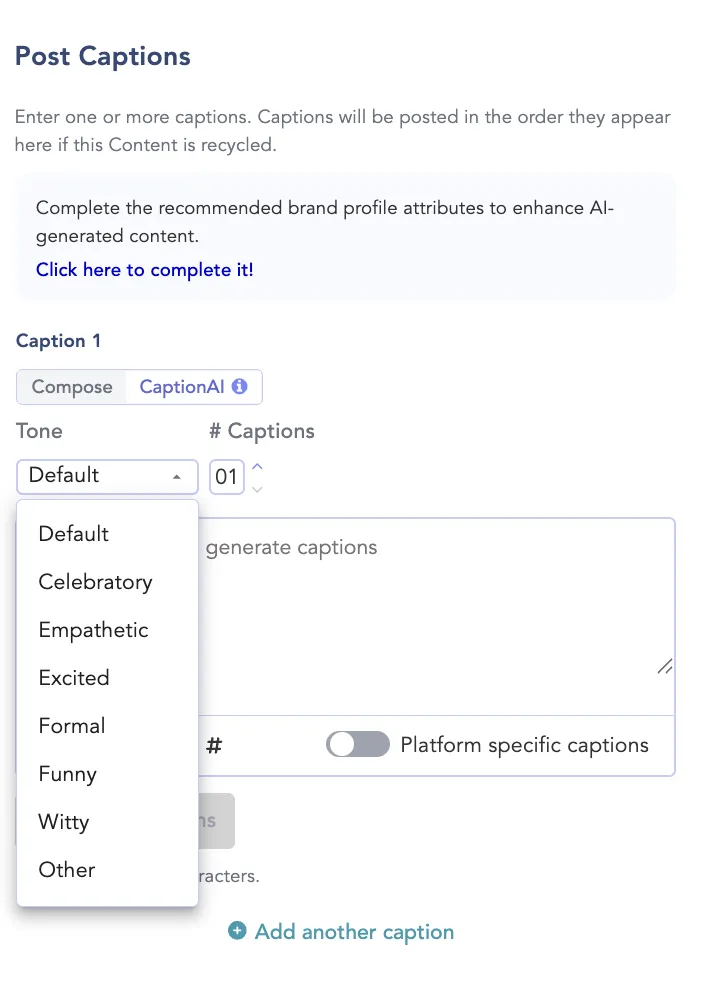Click the up arrow on the captions counter
Viewport: 722px width, 1002px height.
[258, 466]
